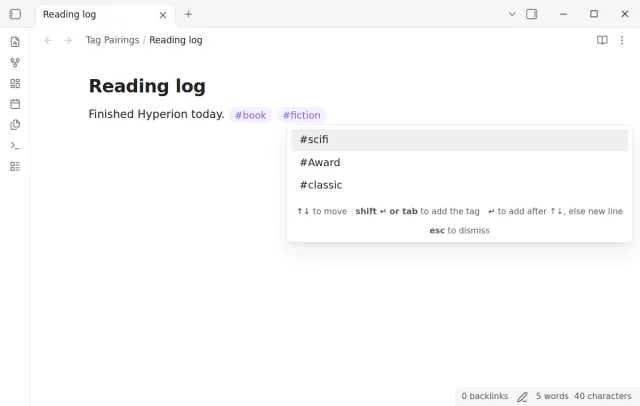Screen dimensions: 640x406
Task: Open the command palette
Action: click(x=15, y=146)
